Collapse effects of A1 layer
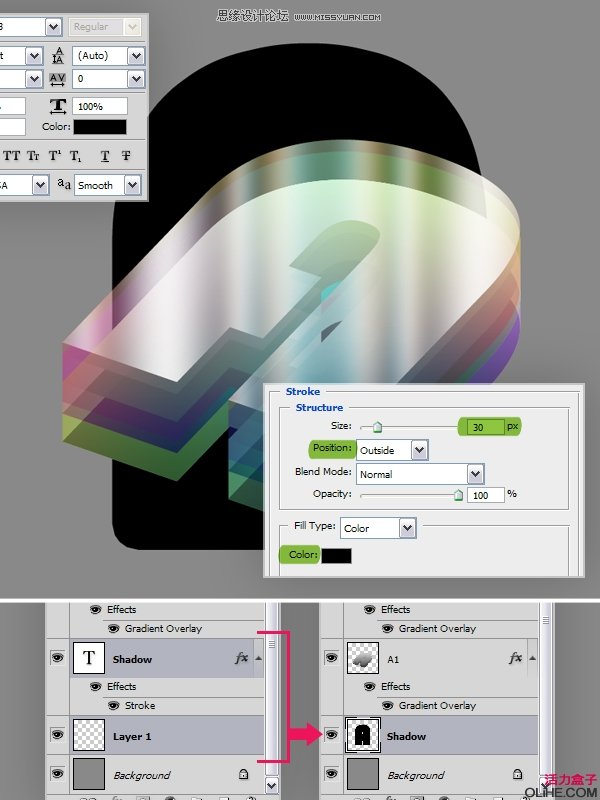Viewport: 600px width, 800px height. [532, 658]
